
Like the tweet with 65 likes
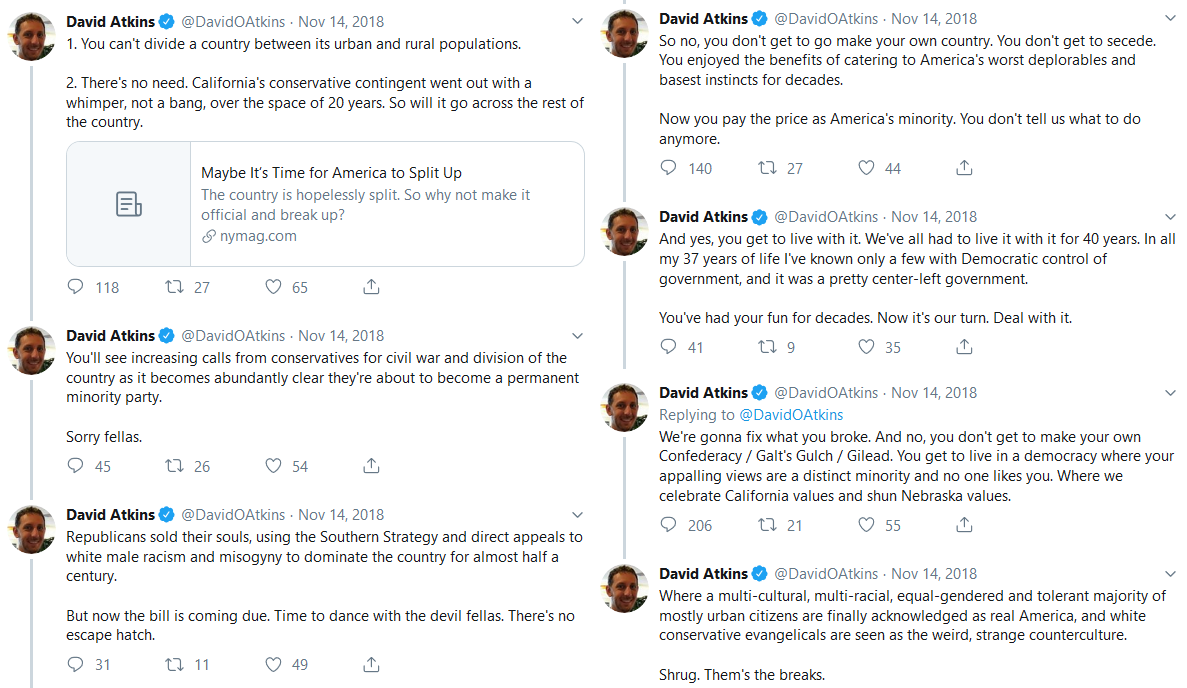(273, 287)
